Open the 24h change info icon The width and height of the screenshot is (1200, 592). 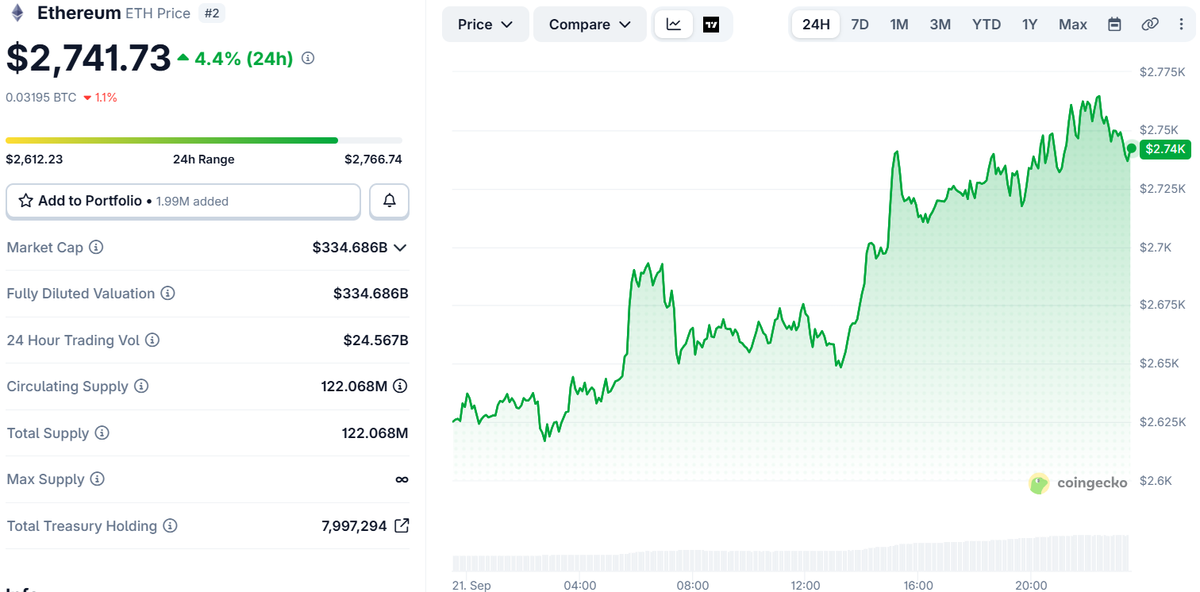coord(308,59)
